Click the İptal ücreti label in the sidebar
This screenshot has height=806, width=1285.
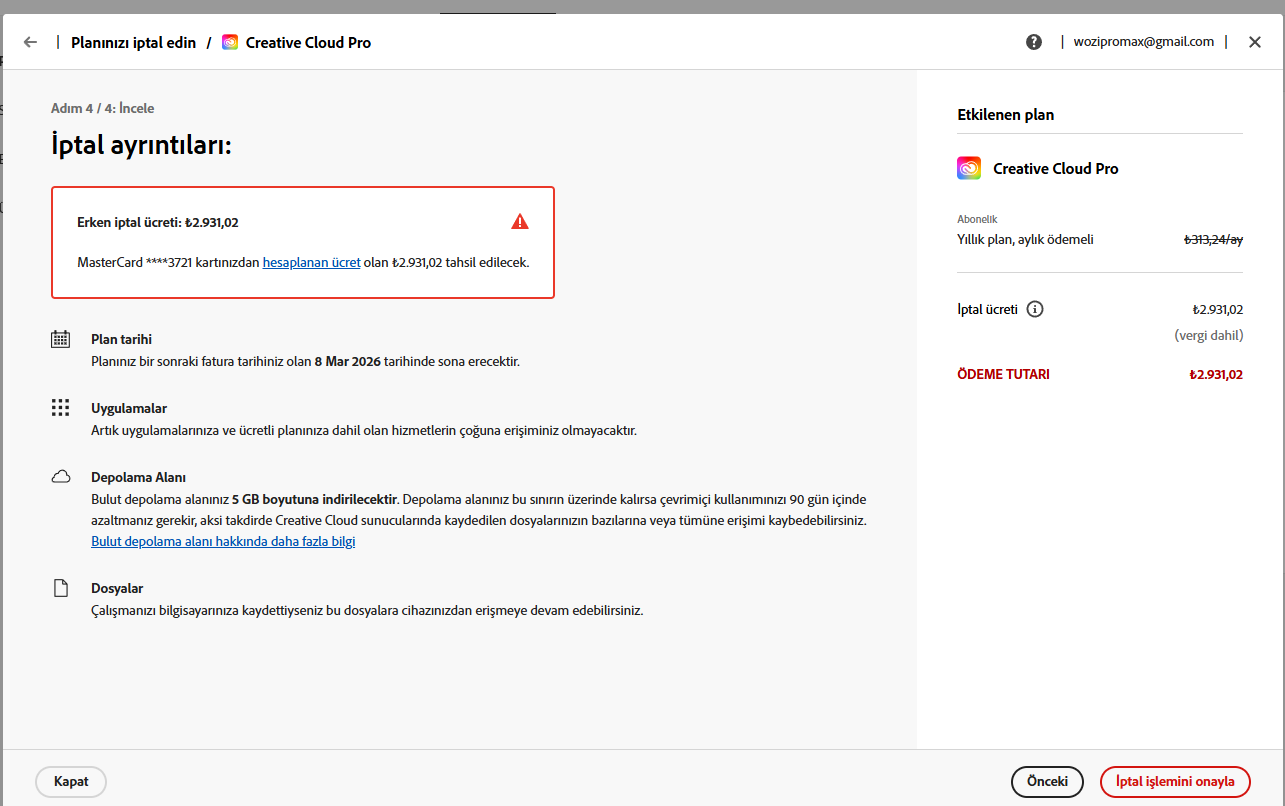pos(988,309)
